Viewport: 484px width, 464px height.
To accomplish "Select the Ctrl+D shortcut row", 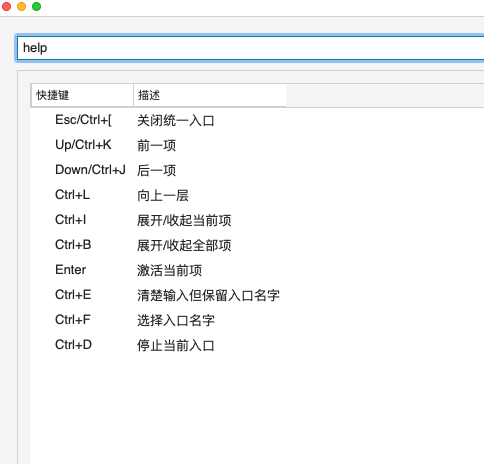I will [257, 345].
